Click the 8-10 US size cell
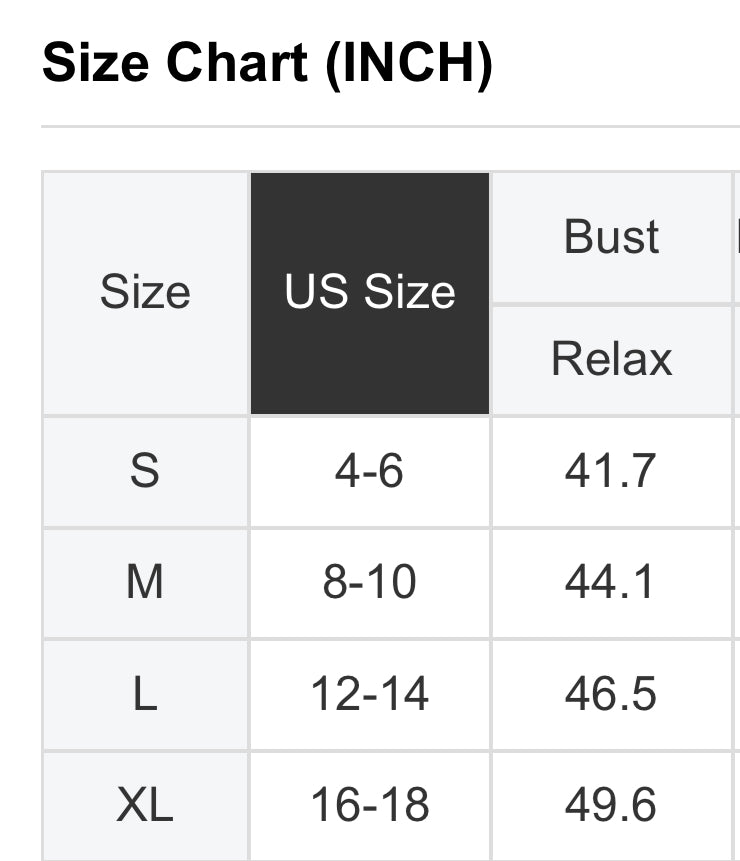The height and width of the screenshot is (861, 740). pos(370,582)
